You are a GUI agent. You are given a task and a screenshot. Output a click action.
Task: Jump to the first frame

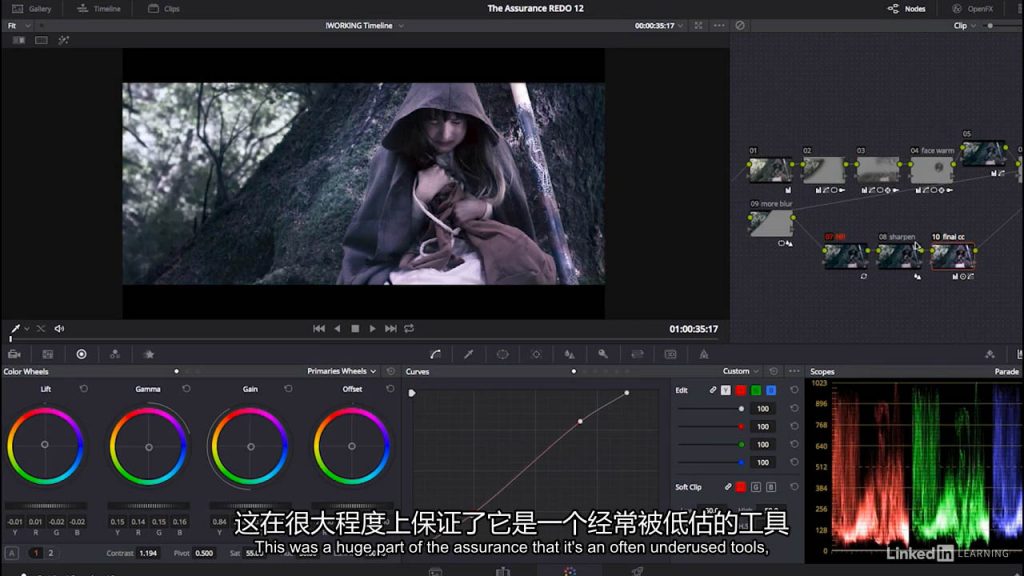point(319,328)
